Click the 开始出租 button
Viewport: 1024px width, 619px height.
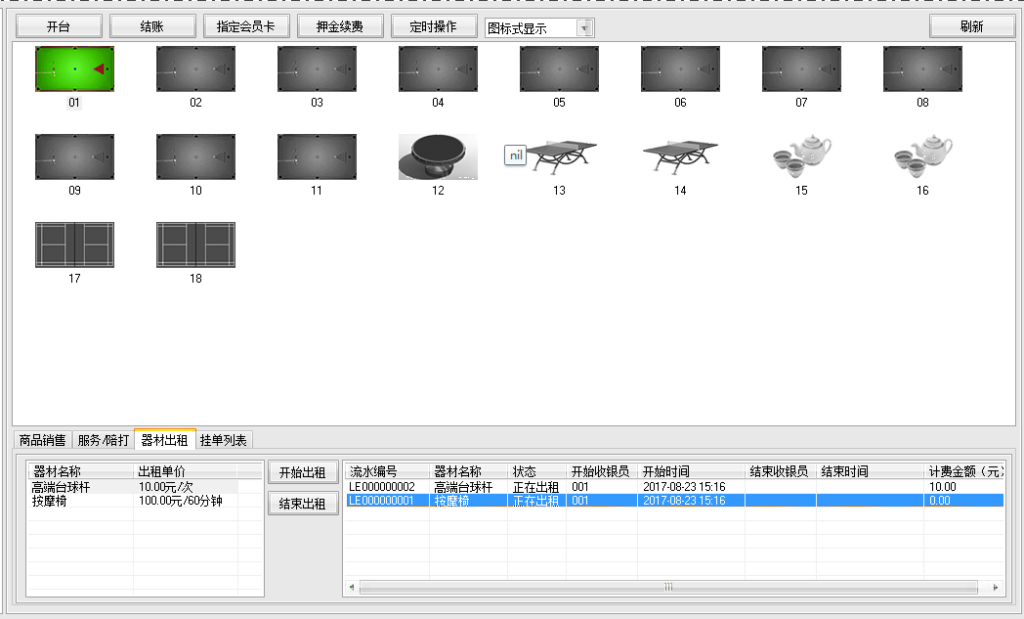point(302,472)
